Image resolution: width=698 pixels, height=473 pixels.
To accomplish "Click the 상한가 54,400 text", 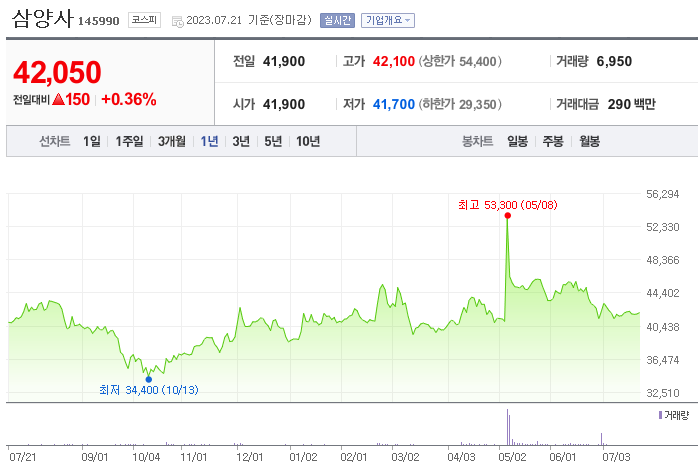I will (460, 61).
